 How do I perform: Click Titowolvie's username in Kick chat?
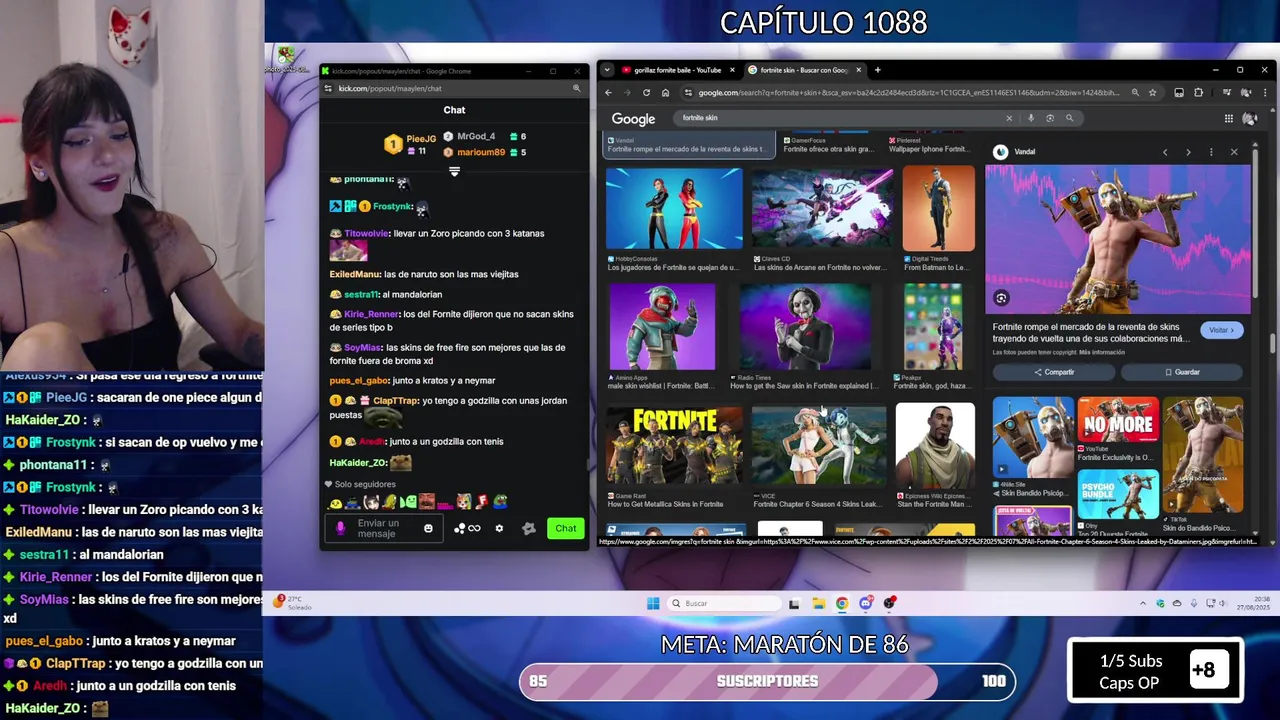(x=367, y=233)
